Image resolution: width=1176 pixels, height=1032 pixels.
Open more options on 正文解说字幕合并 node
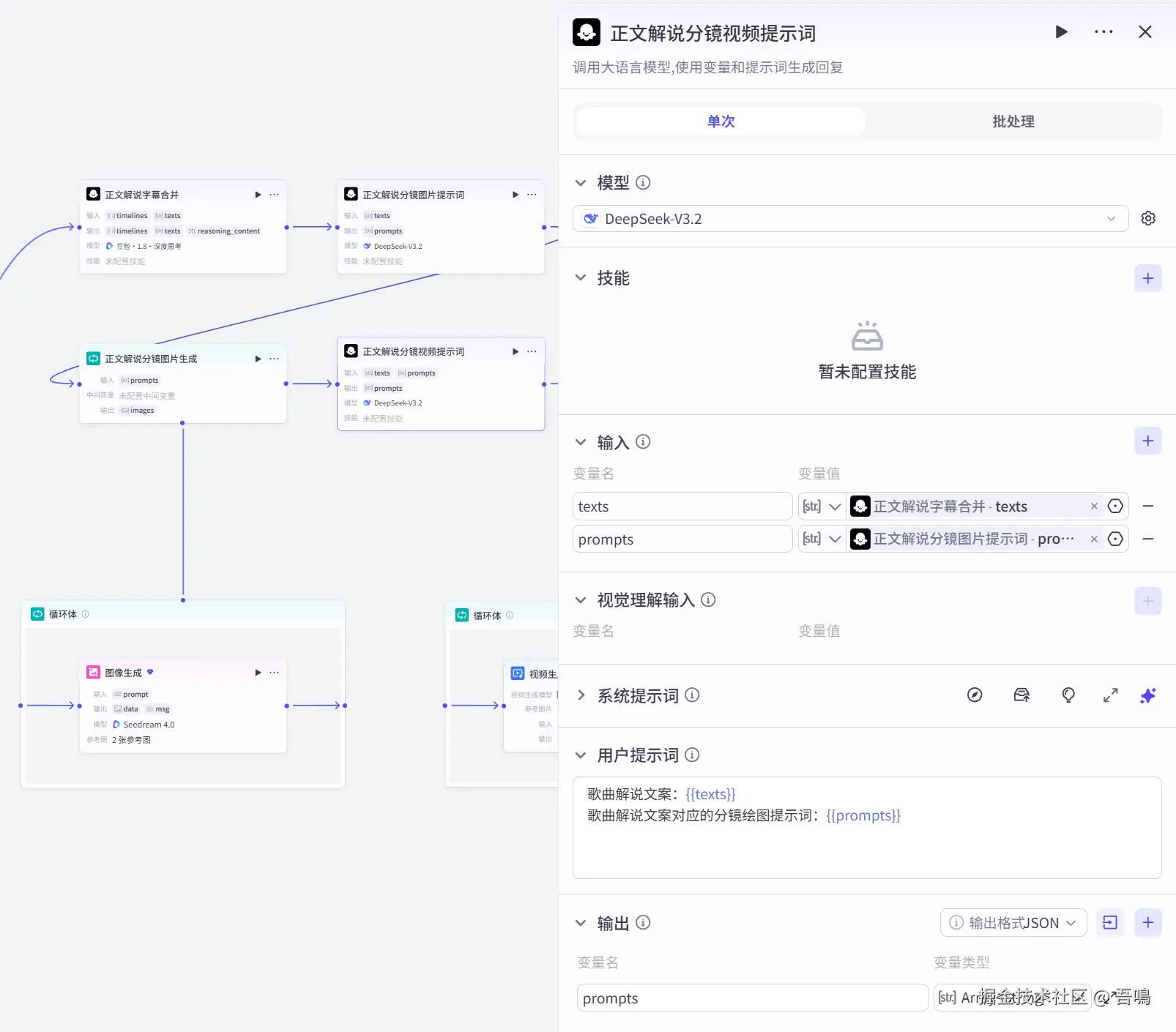click(275, 195)
